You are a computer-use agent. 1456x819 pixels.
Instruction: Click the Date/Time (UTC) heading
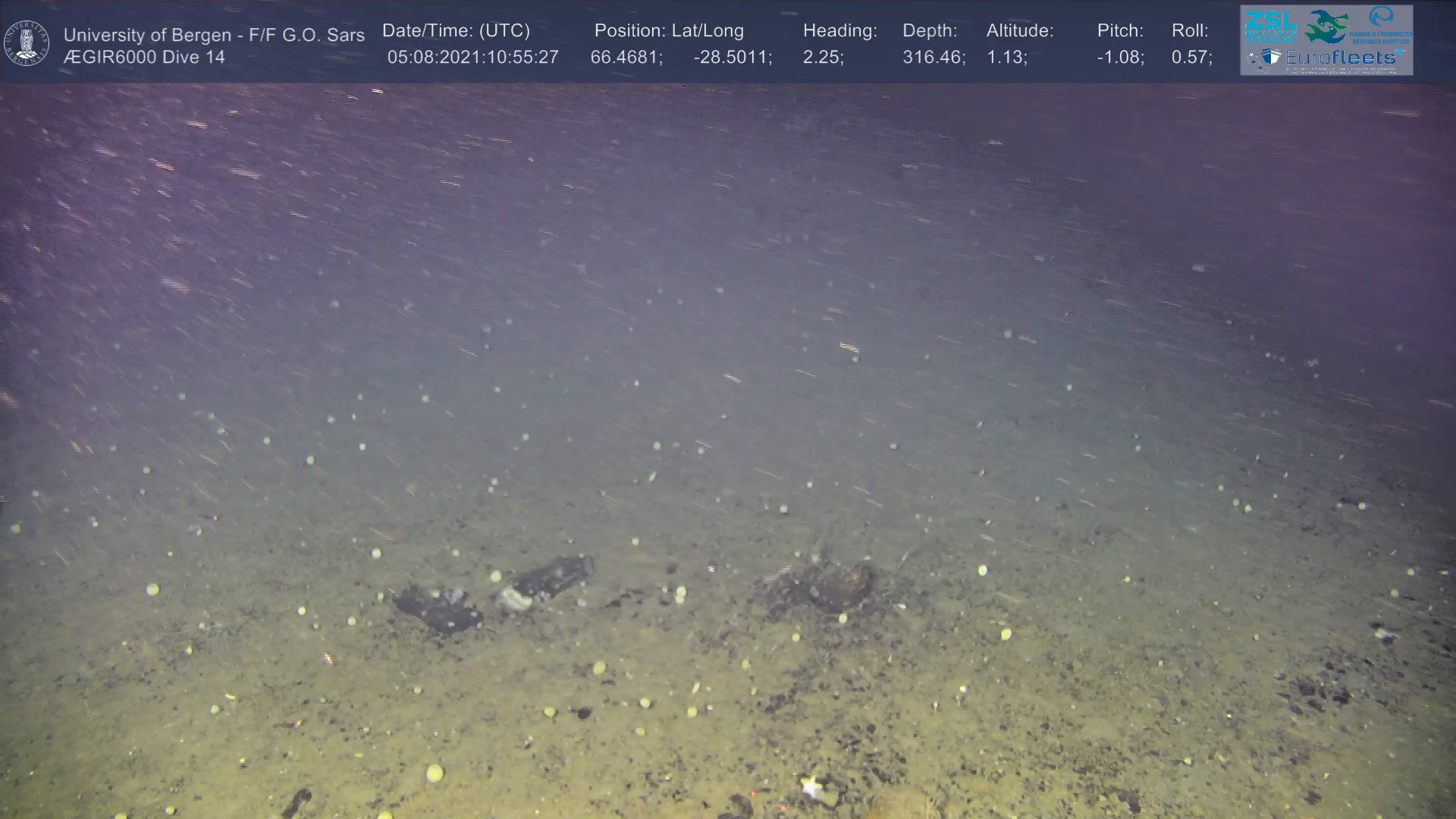[x=456, y=30]
